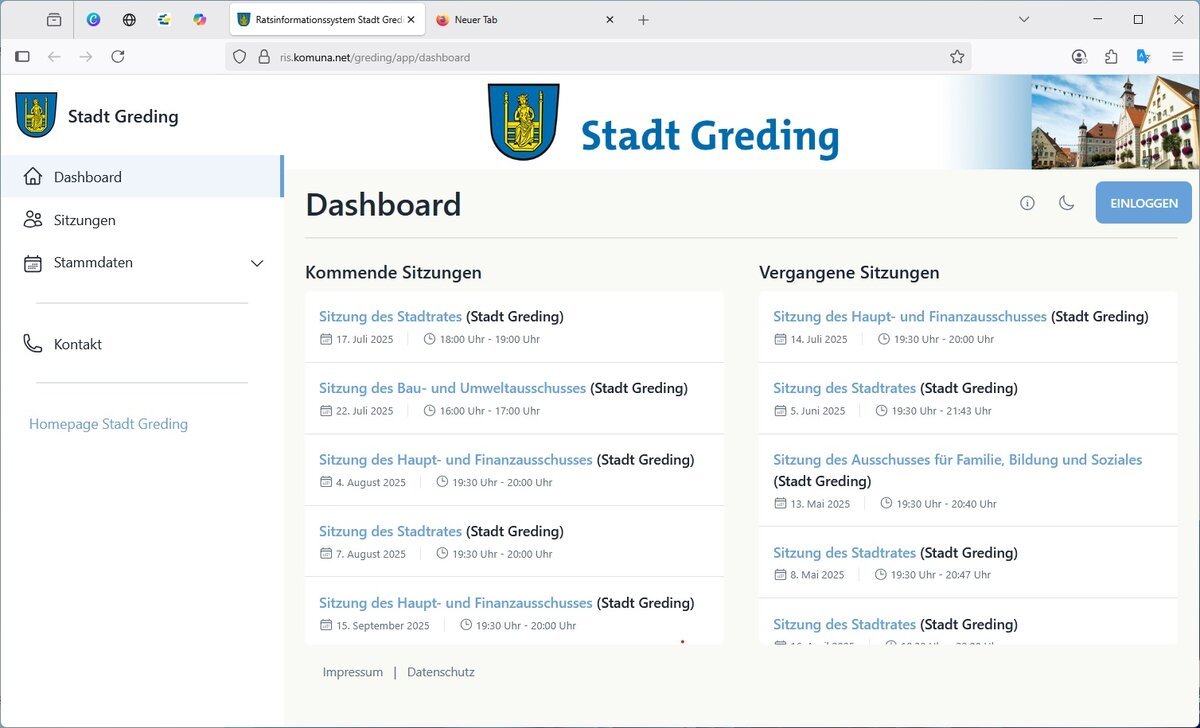Open past Haupt- und Finanzausschuss session 14. Juli
The image size is (1200, 728).
pos(910,317)
